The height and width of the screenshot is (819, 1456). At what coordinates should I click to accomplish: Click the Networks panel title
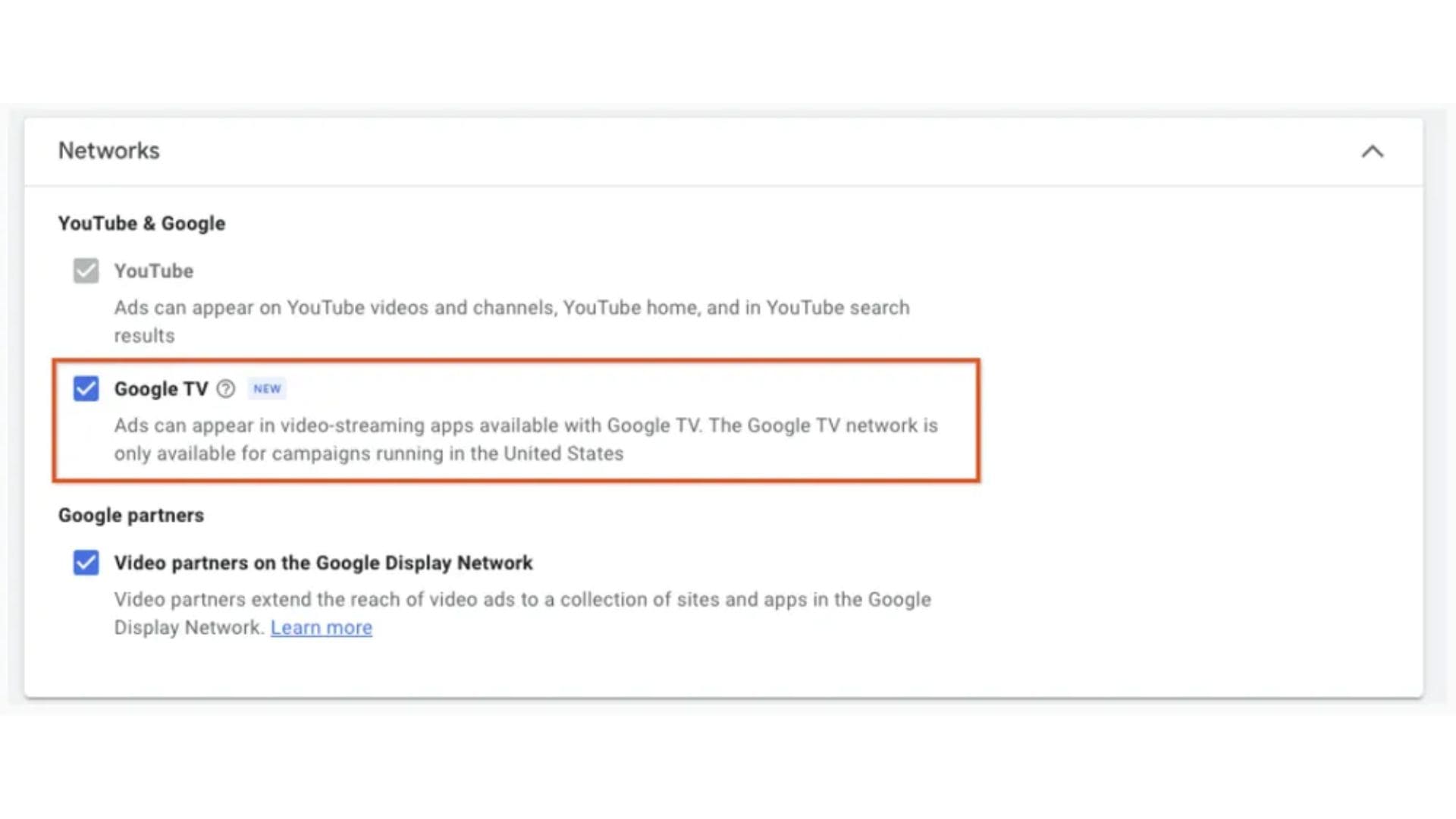click(108, 151)
